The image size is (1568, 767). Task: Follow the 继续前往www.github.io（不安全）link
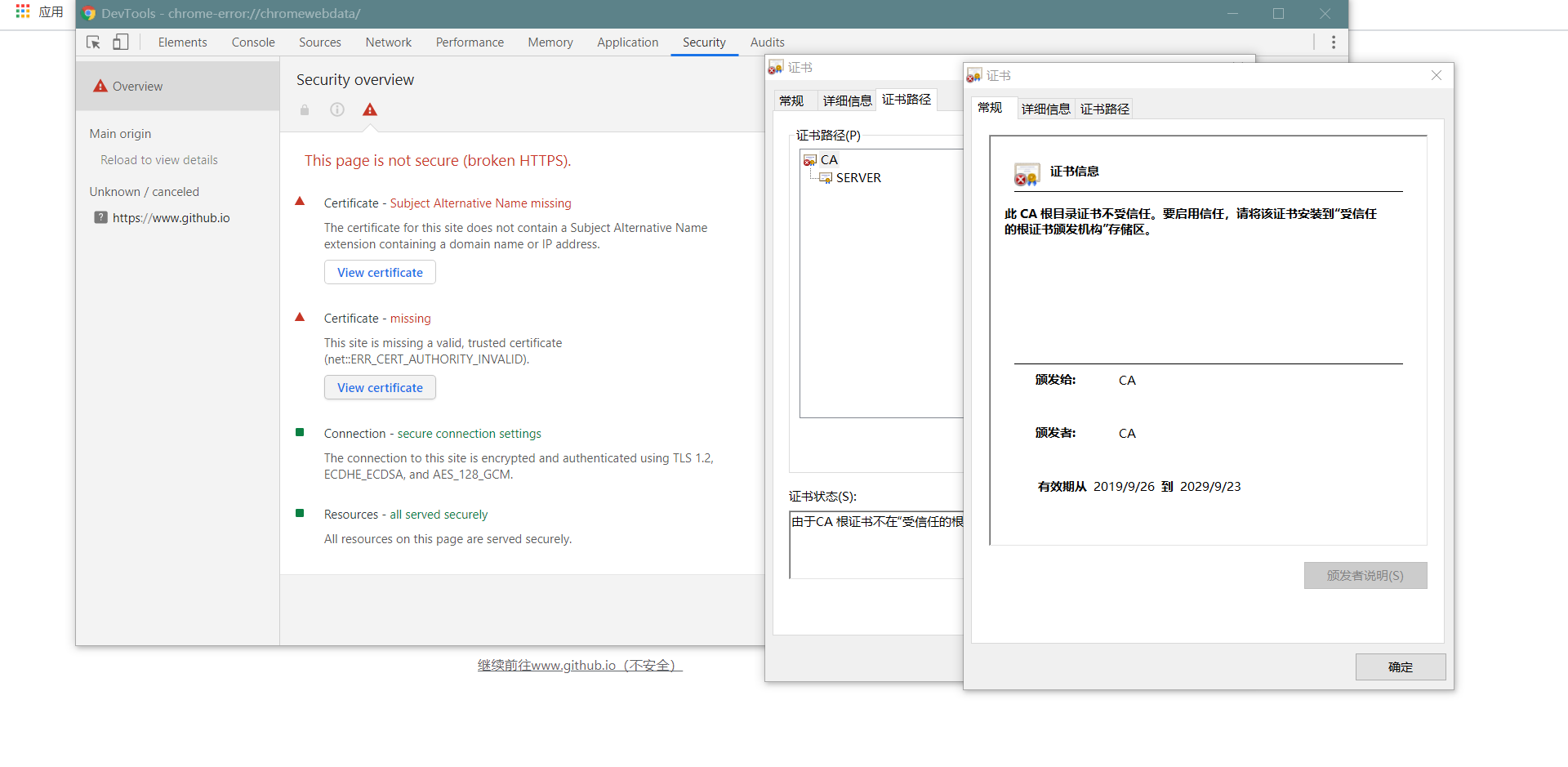point(580,665)
